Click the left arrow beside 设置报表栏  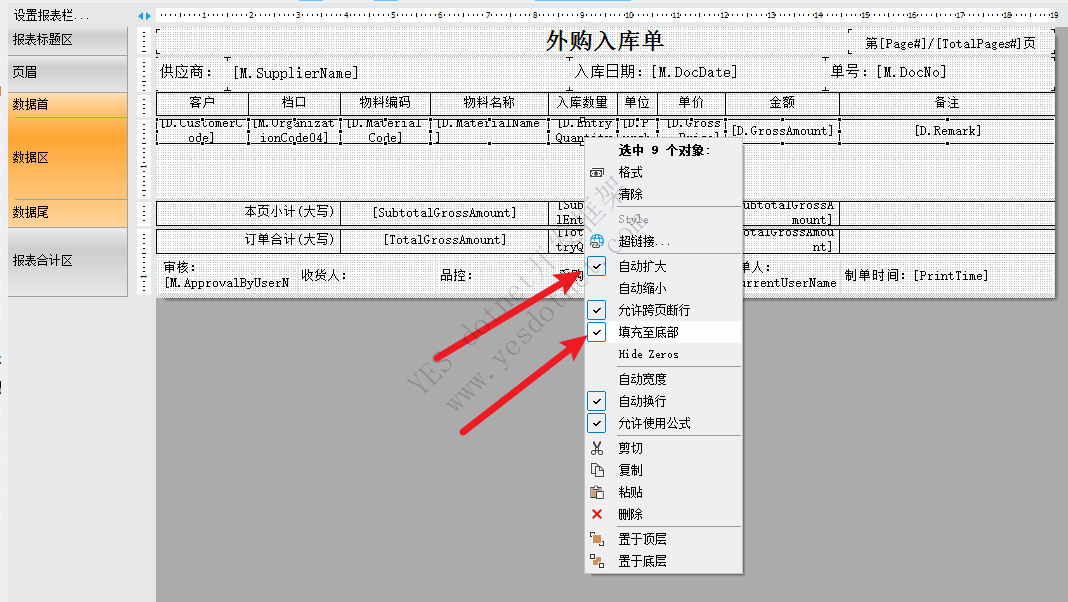pyautogui.click(x=140, y=16)
